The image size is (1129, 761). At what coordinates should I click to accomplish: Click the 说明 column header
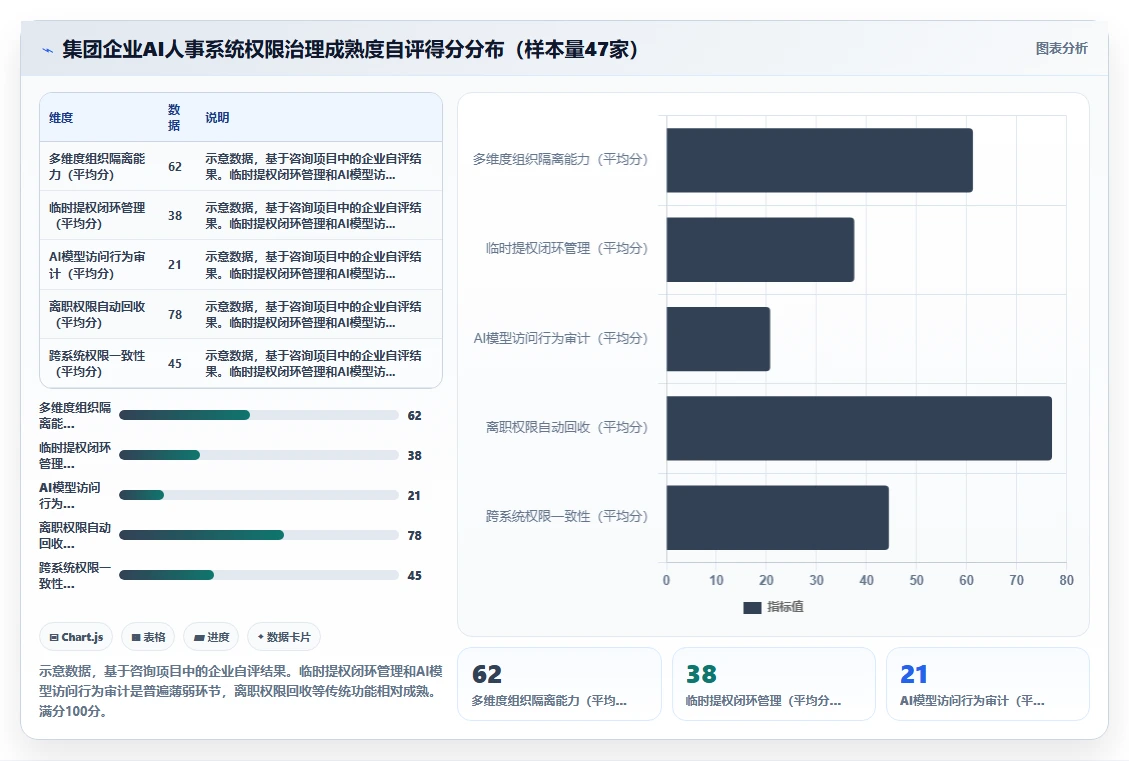tap(217, 117)
